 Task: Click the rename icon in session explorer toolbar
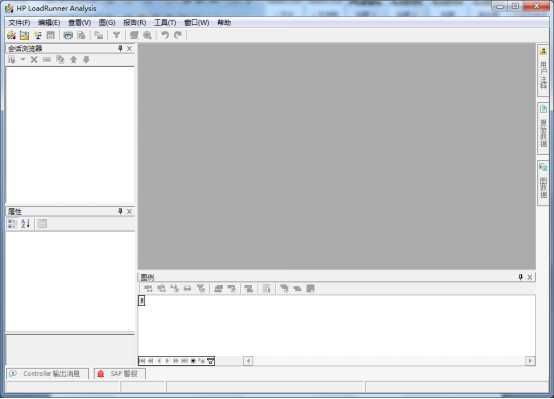47,60
